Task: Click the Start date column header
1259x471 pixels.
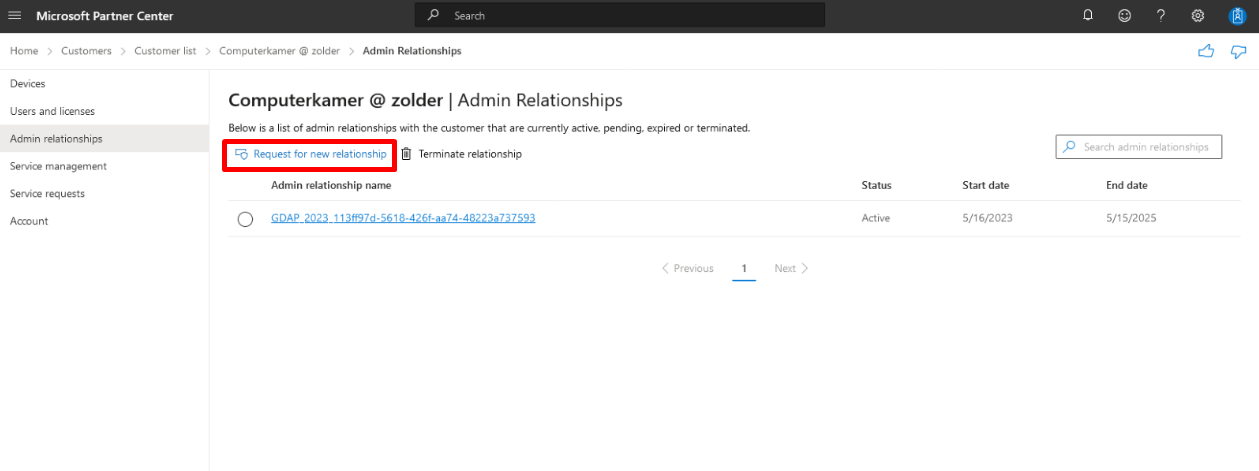Action: click(986, 185)
